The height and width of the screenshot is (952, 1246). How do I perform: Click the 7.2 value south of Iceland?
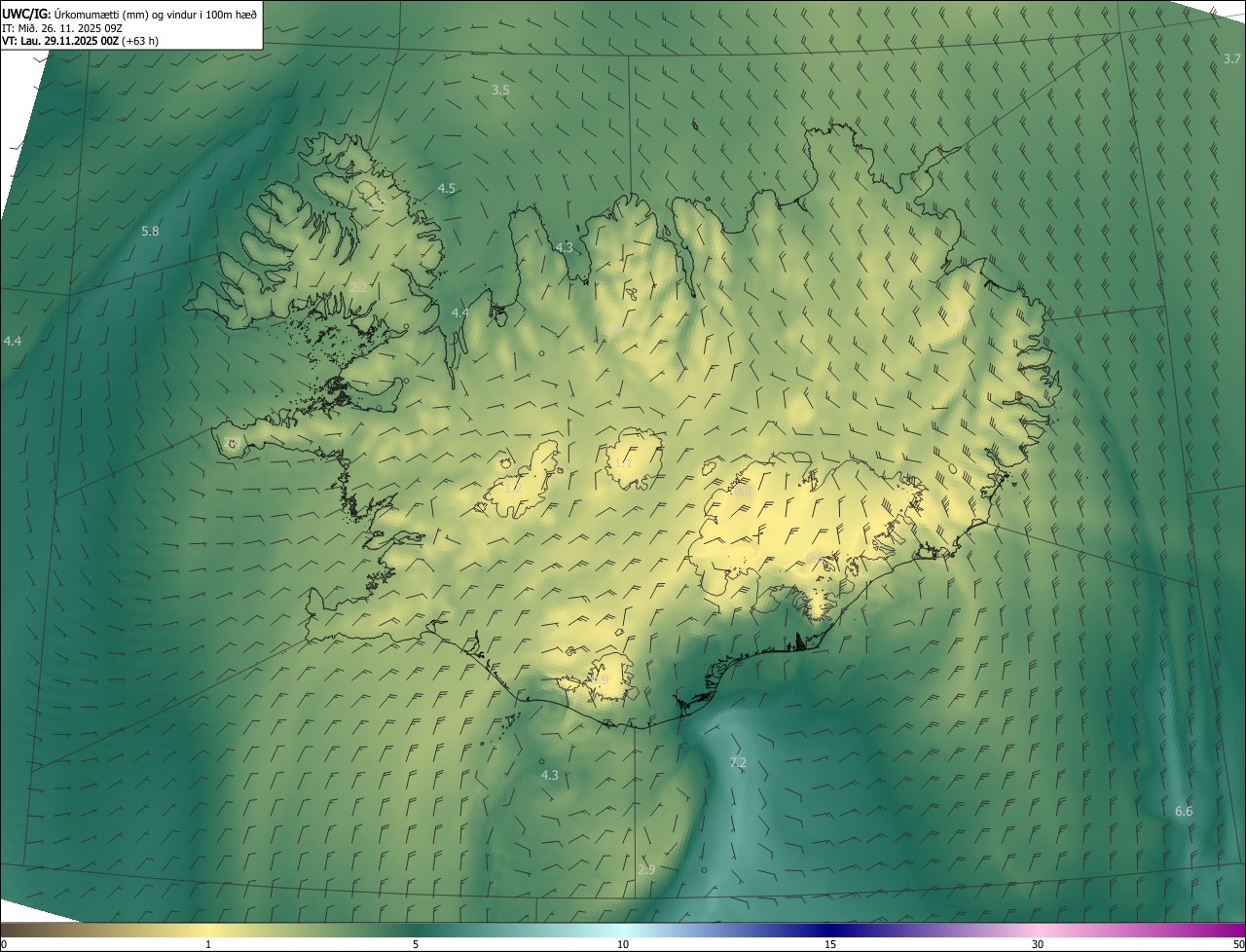tap(738, 762)
